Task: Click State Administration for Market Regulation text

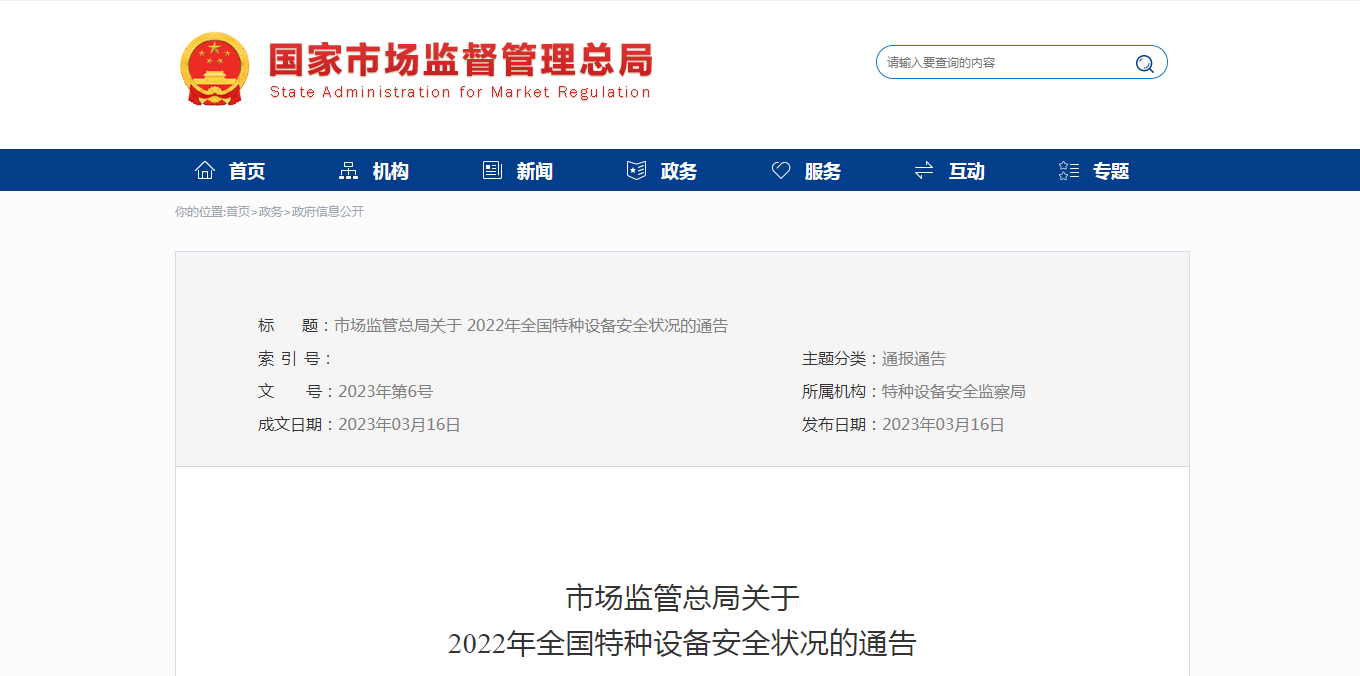Action: 460,92
